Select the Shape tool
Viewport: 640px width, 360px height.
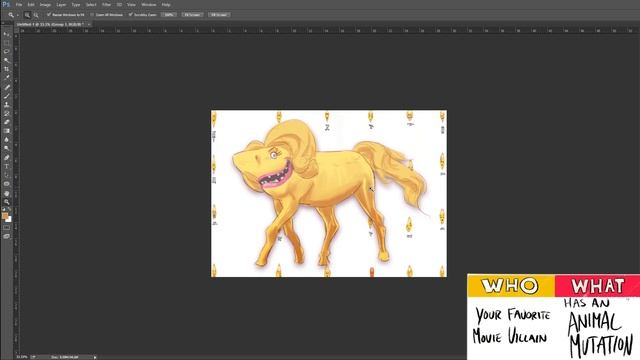pyautogui.click(x=6, y=184)
